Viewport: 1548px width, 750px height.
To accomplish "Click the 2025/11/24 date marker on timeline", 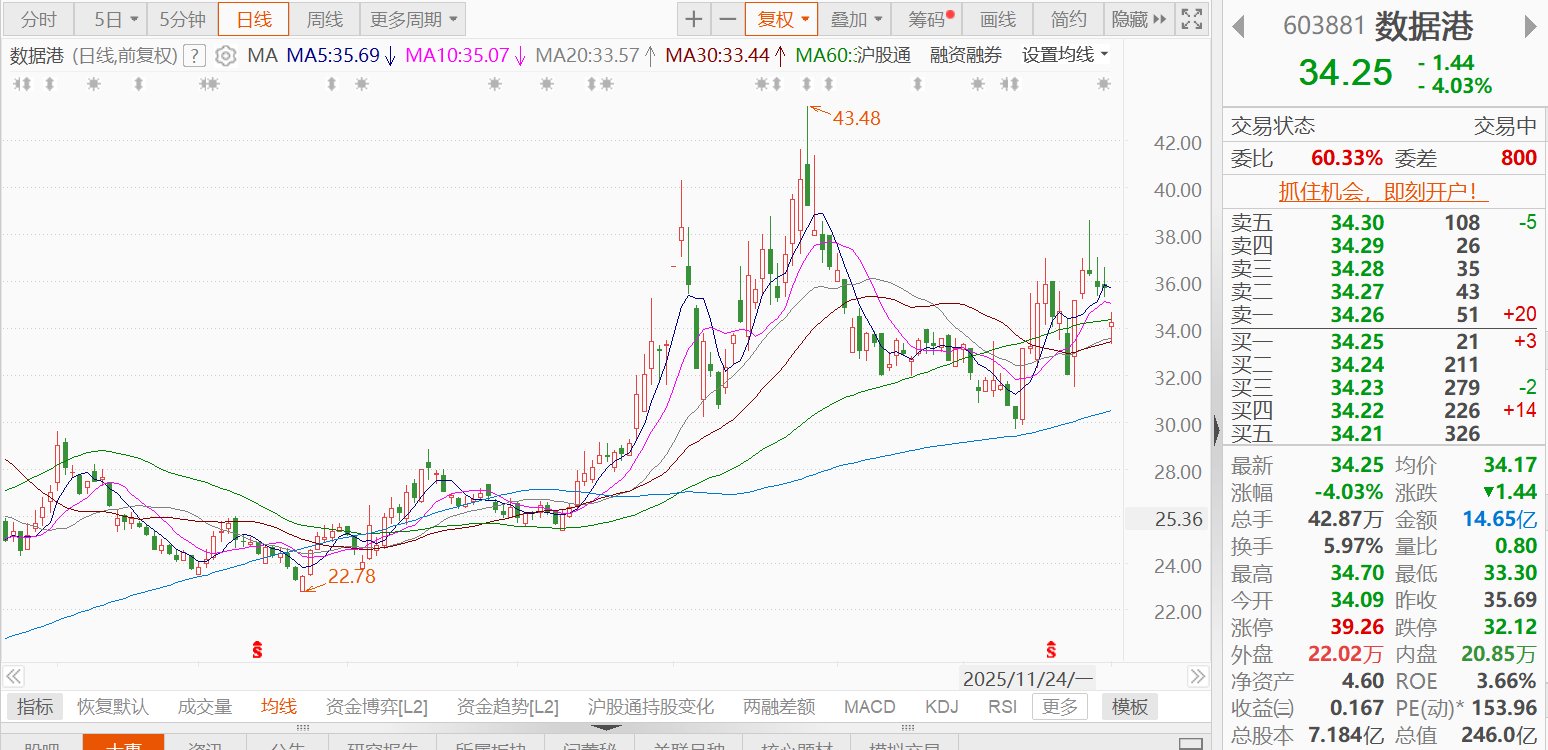I will (1027, 679).
